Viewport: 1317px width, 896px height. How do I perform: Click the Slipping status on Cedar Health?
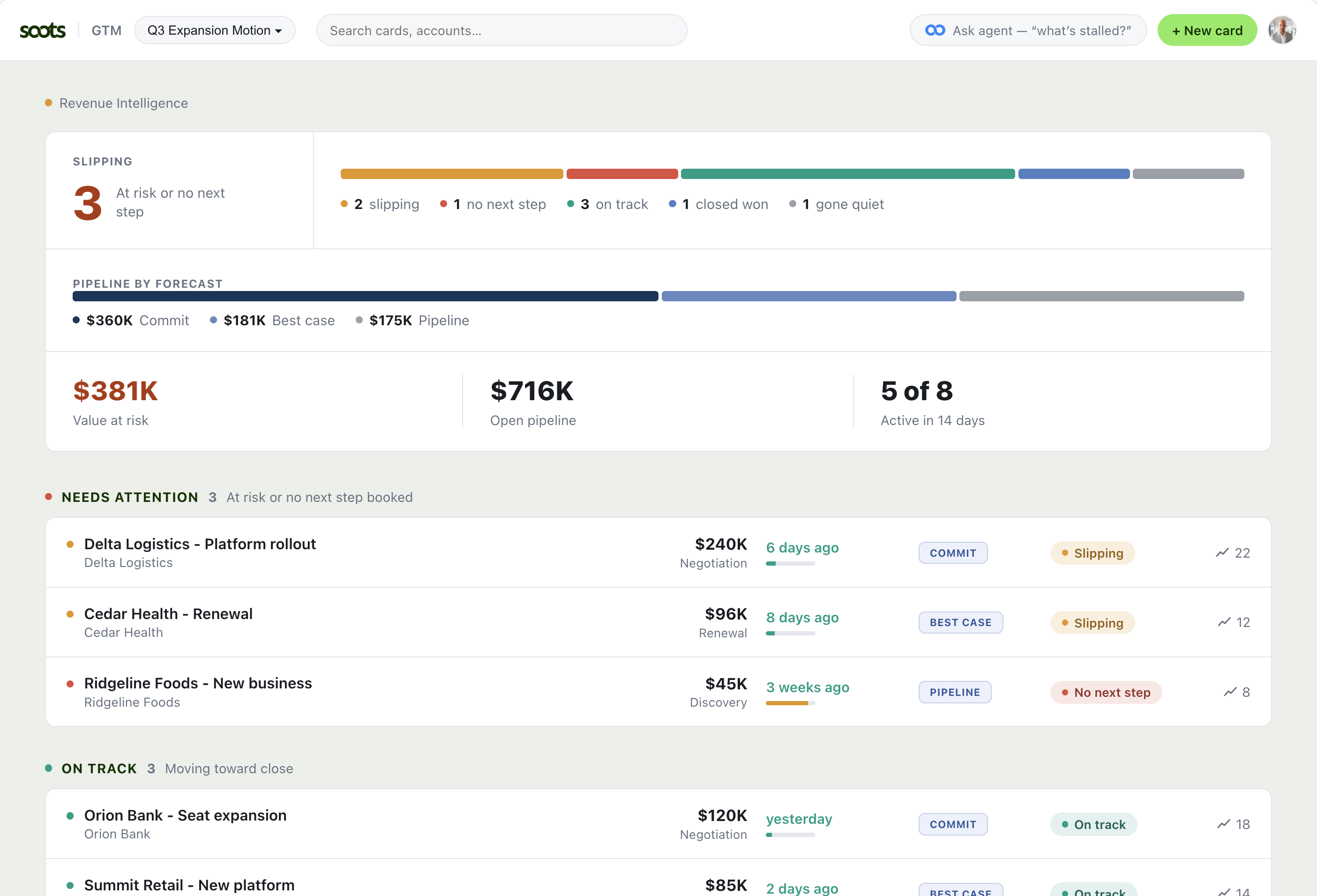[1093, 623]
